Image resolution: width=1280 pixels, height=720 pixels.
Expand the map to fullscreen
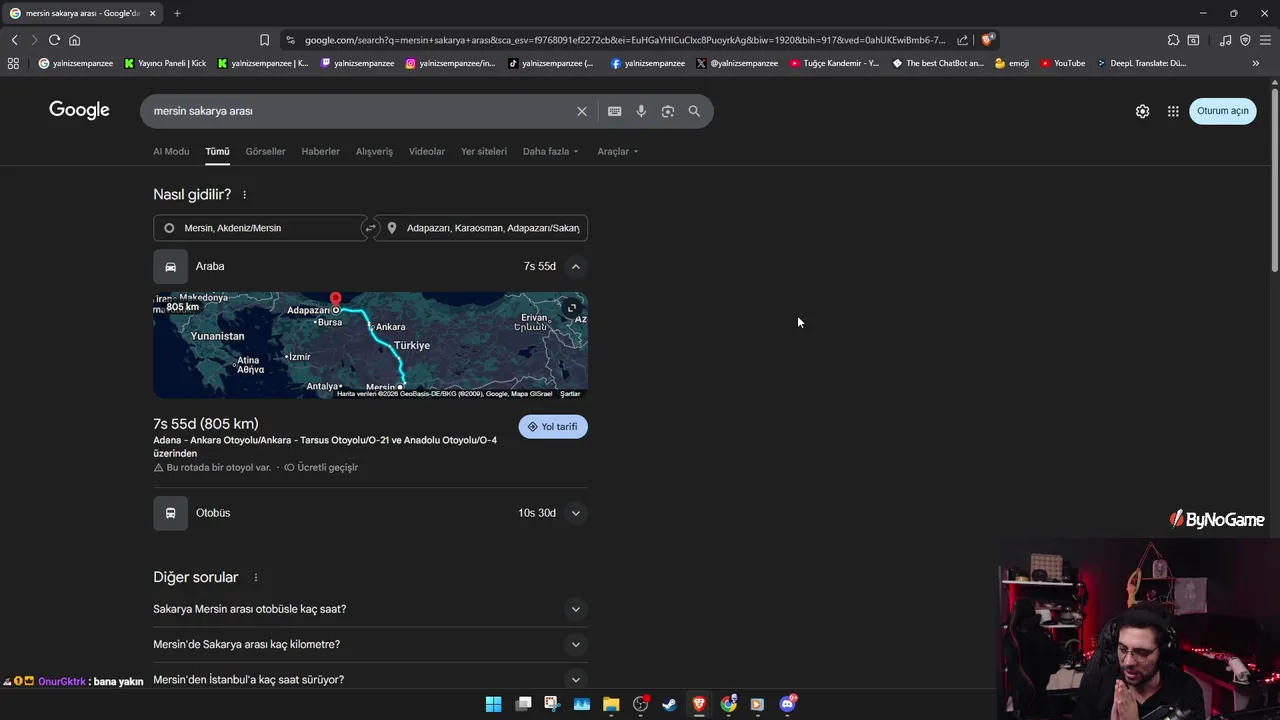click(x=572, y=307)
